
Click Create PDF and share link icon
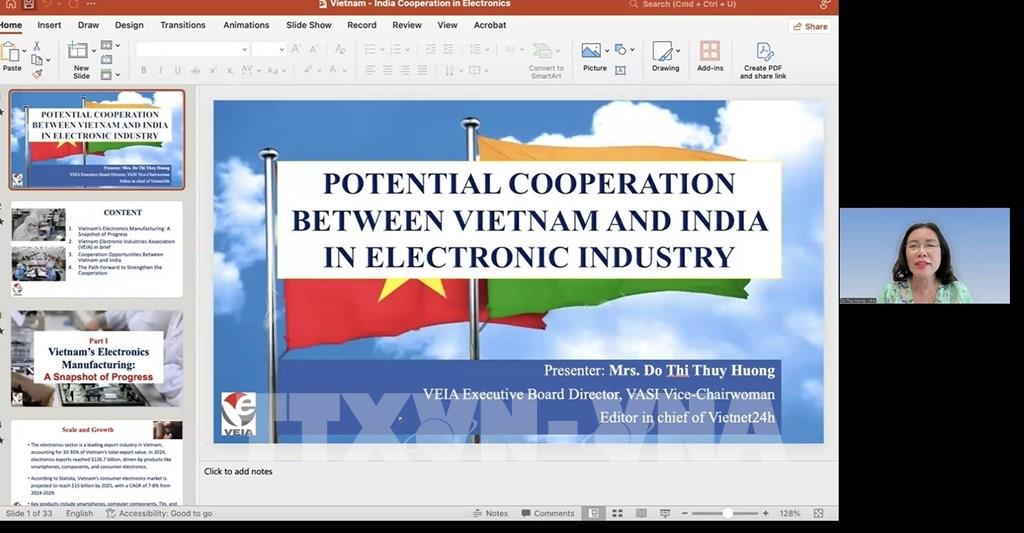click(x=764, y=52)
